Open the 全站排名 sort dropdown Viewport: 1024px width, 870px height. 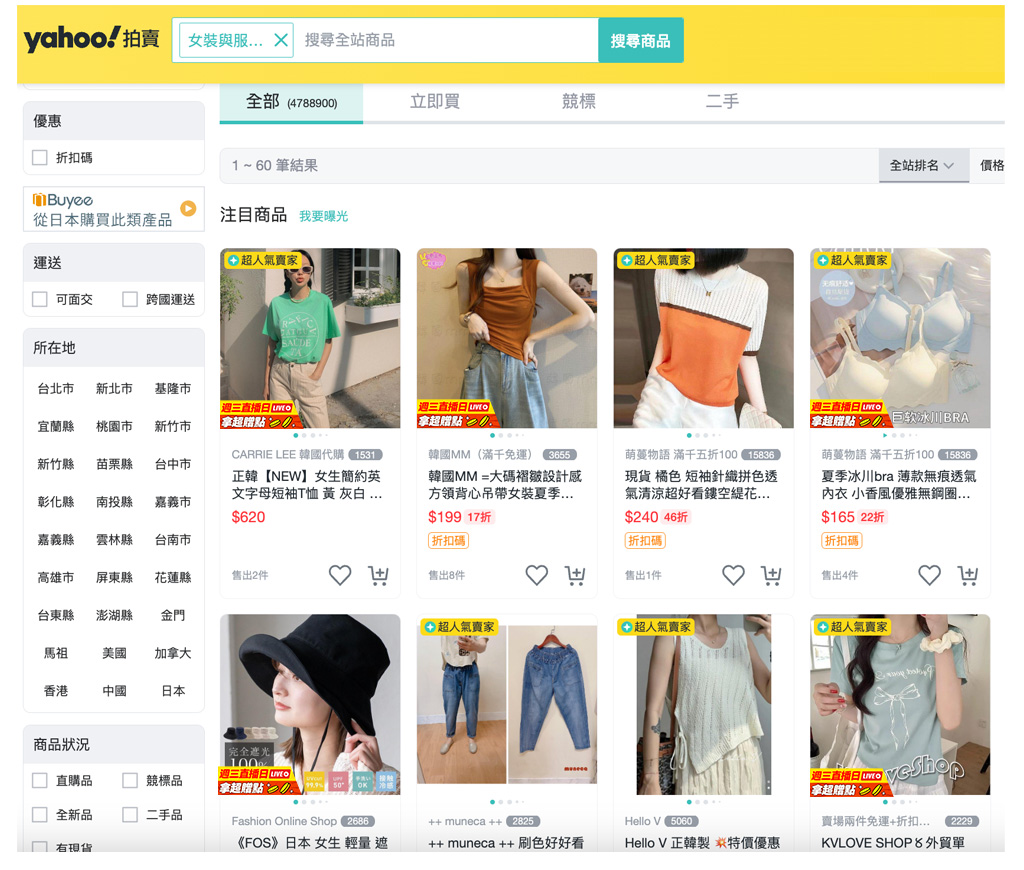(922, 165)
